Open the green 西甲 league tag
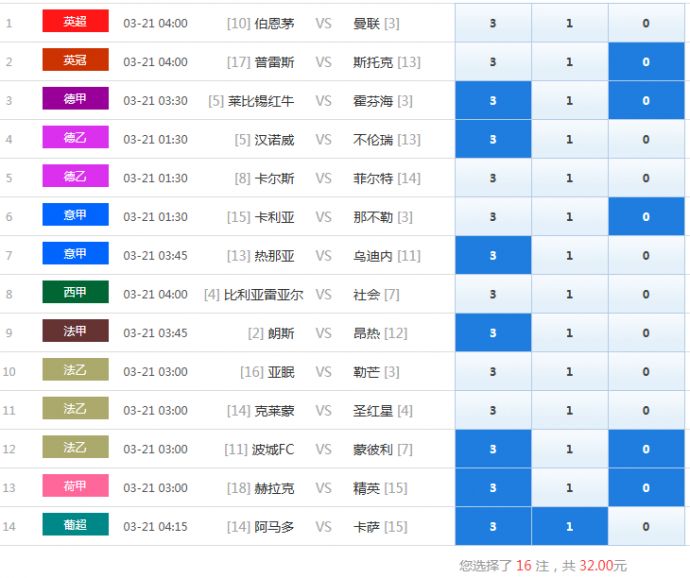 point(75,294)
